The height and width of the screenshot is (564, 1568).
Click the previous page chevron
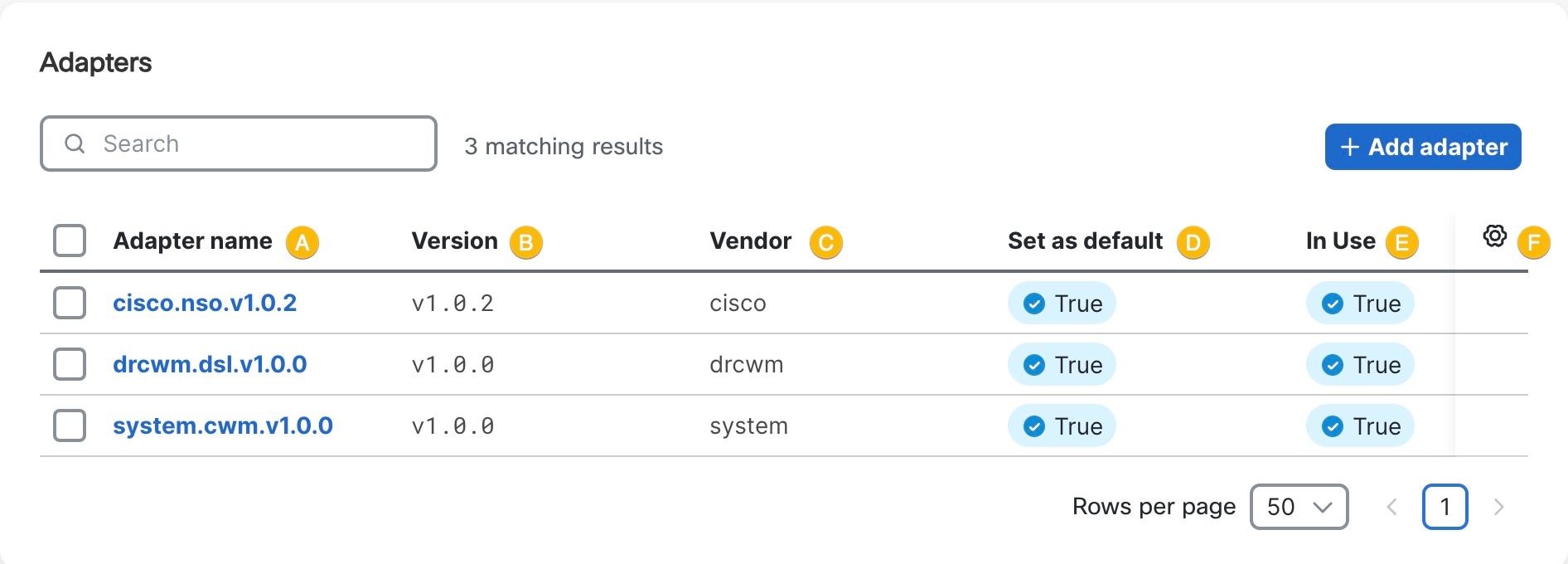[1391, 507]
